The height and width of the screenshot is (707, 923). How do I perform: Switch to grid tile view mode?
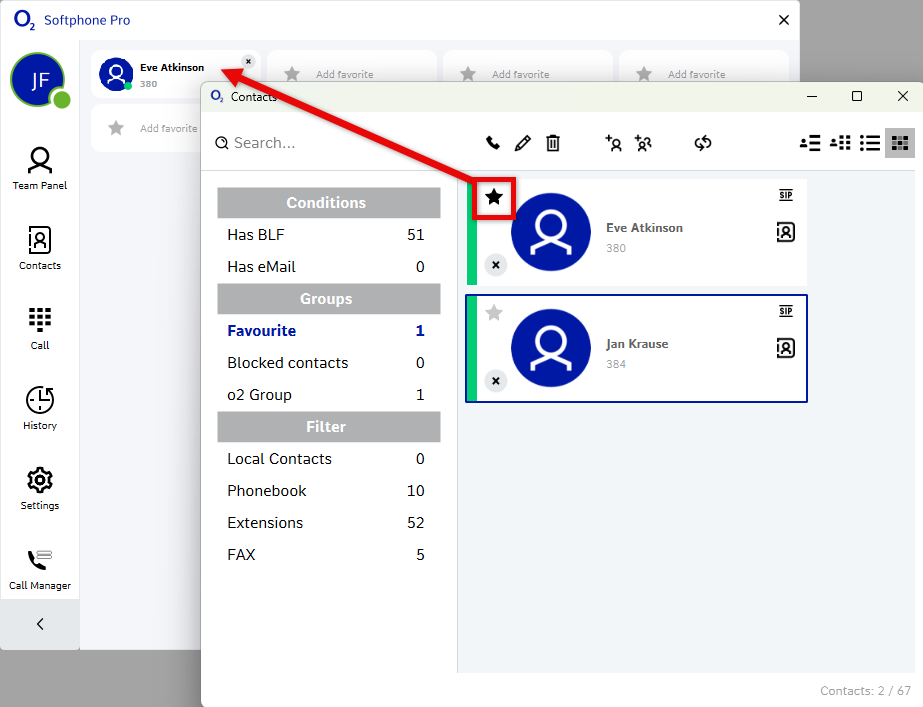click(900, 143)
